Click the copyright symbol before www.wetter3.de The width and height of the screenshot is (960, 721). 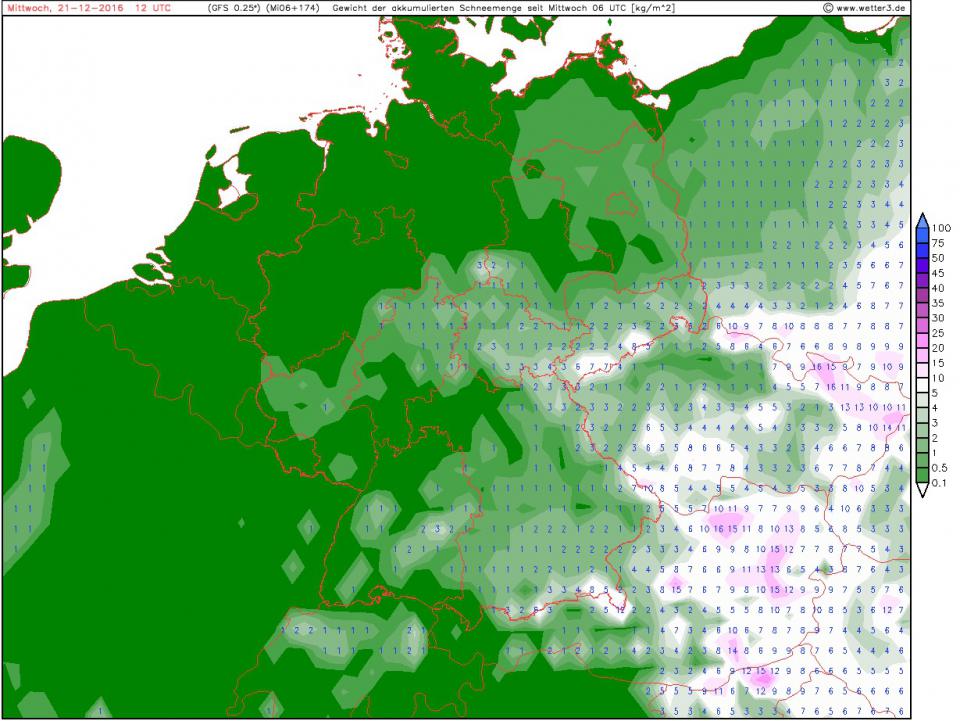pos(830,8)
